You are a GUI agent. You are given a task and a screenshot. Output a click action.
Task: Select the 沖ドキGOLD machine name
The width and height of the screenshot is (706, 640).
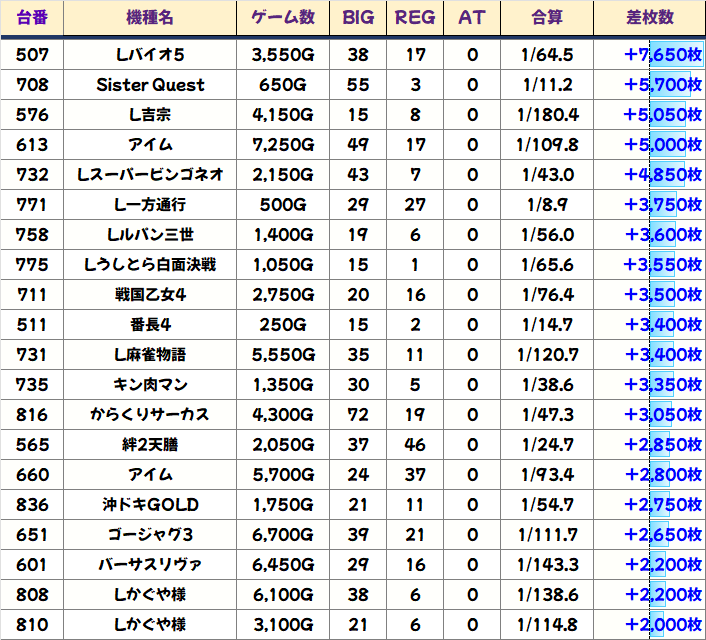(x=150, y=504)
